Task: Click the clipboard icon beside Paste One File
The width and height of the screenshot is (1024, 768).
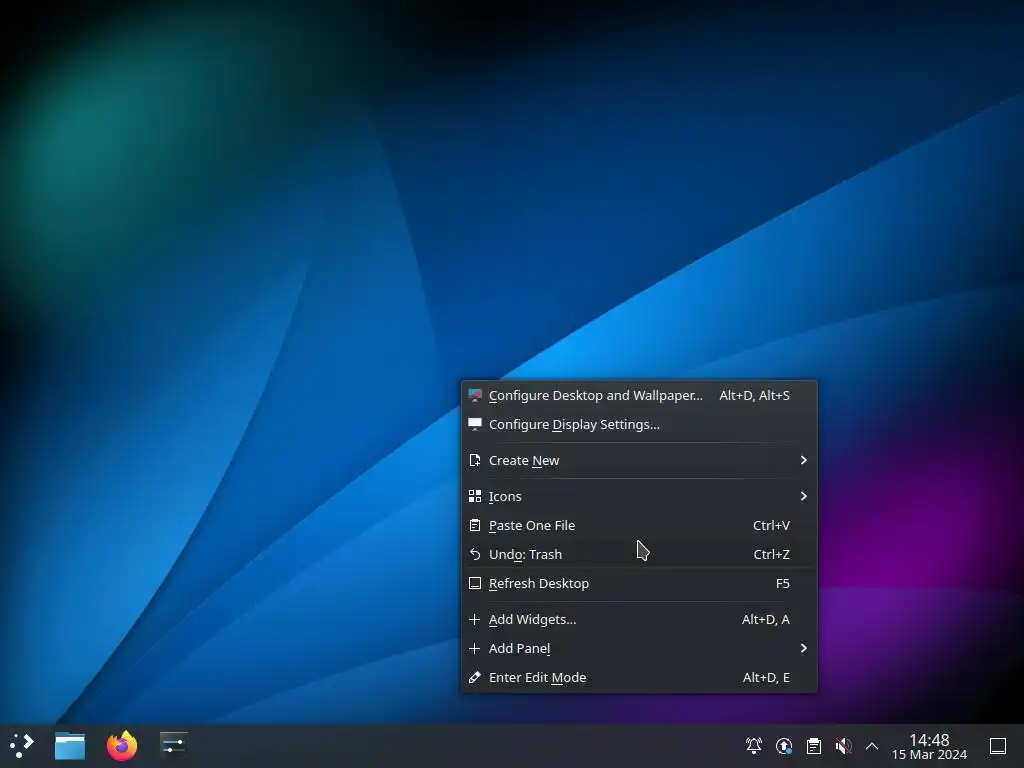Action: tap(475, 525)
